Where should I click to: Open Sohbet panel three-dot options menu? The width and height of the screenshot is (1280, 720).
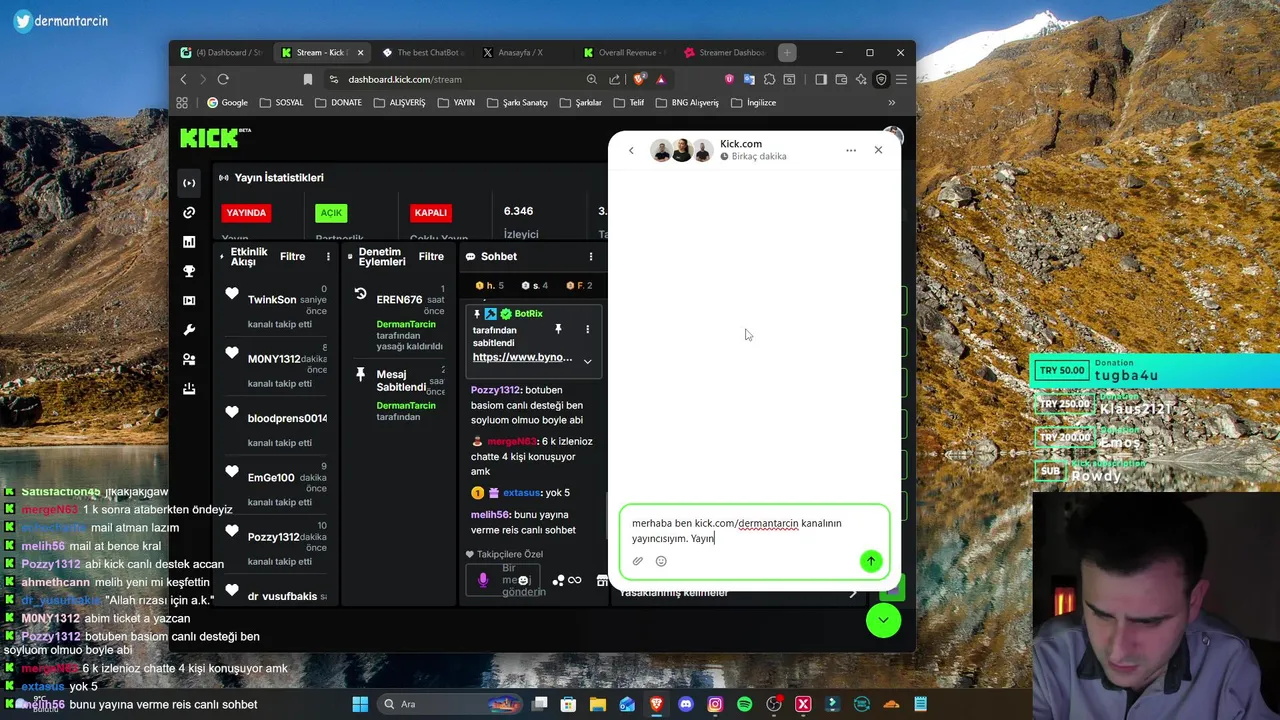tap(590, 257)
